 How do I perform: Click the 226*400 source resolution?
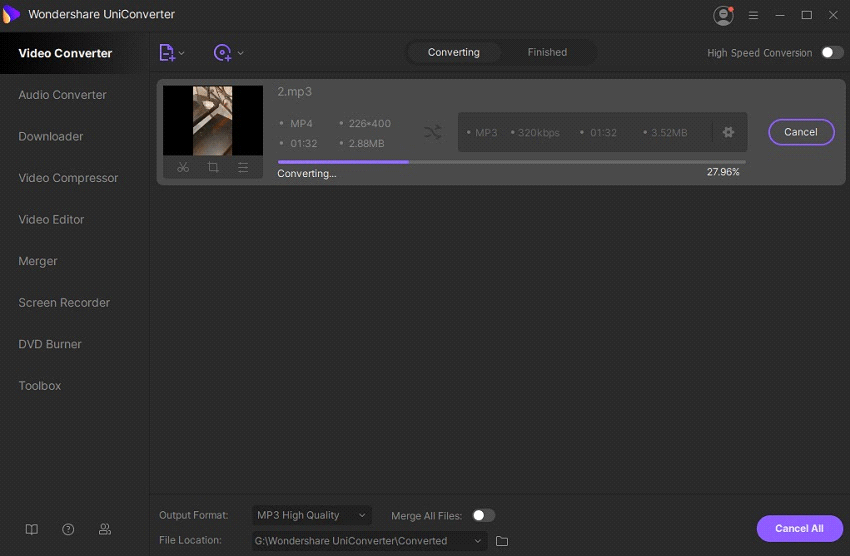click(370, 124)
